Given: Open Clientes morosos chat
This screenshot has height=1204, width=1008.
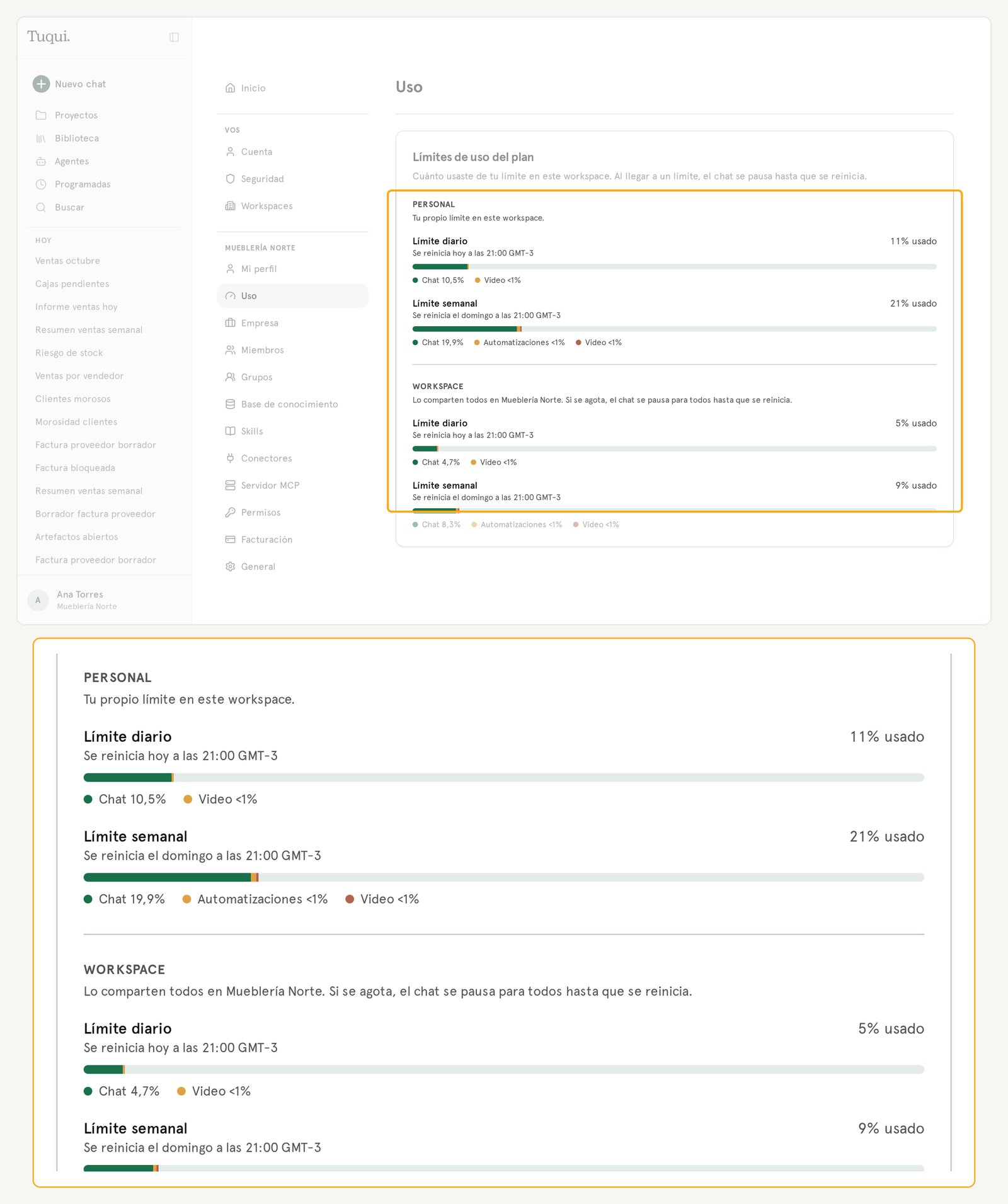Looking at the screenshot, I should coord(73,399).
